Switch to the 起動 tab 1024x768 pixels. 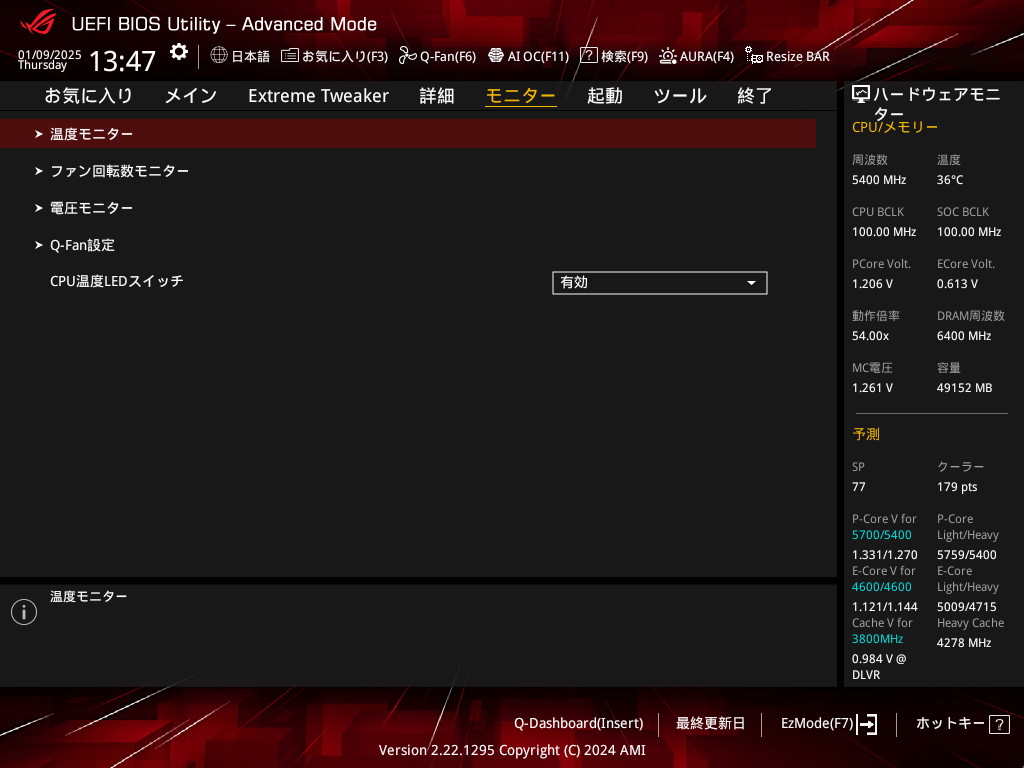604,96
